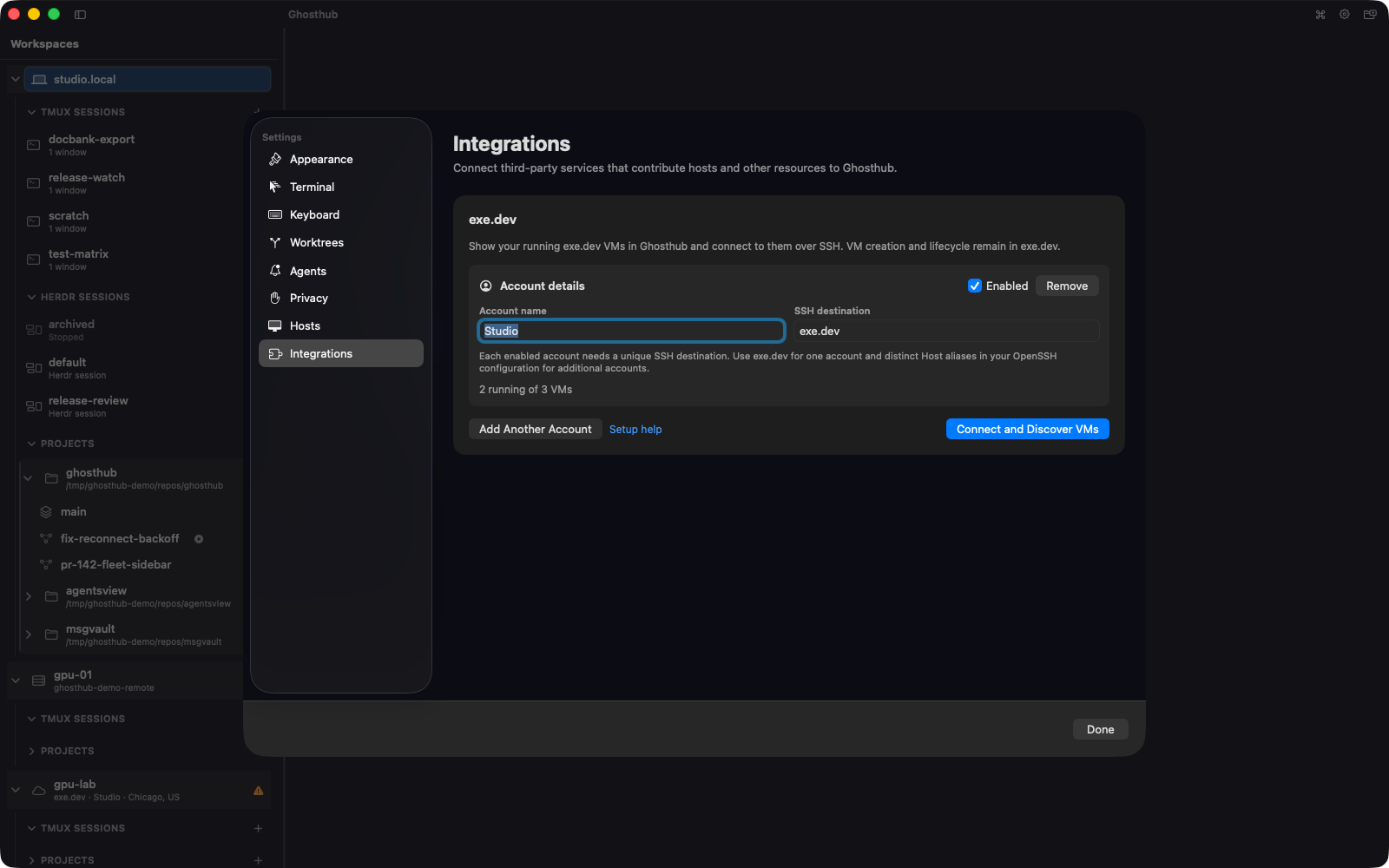Expand gpu-01 PROJECTS section
The width and height of the screenshot is (1389, 868).
coord(31,751)
